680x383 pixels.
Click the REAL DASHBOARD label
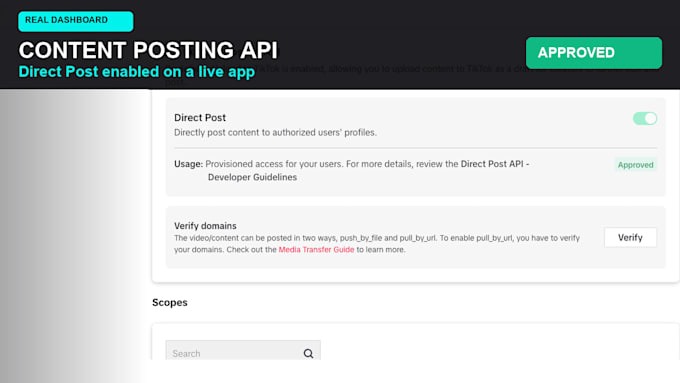tap(75, 21)
